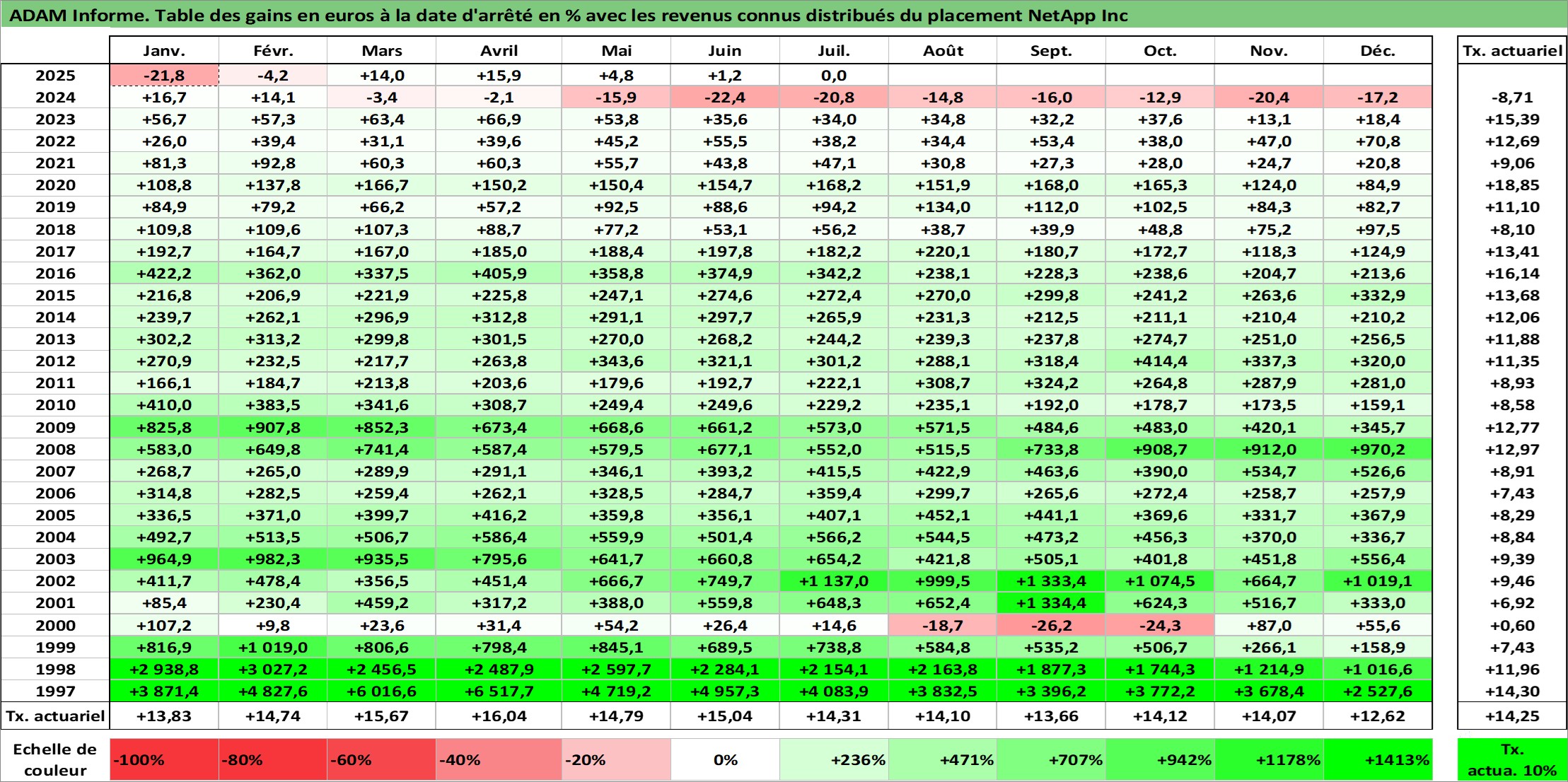The image size is (1568, 782).
Task: Select the +586,4 cell in 2004
Action: click(499, 537)
